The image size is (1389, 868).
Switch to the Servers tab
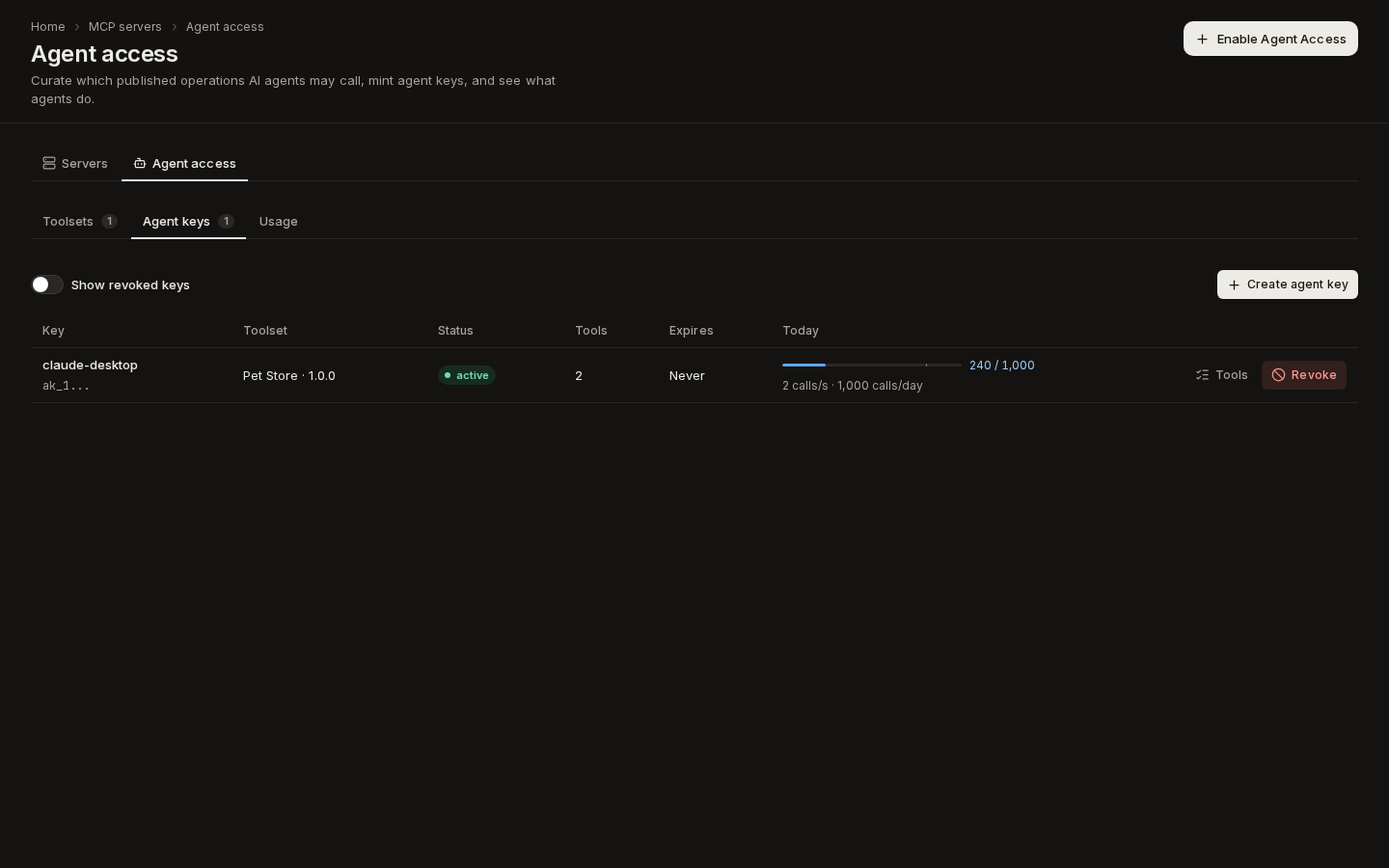(75, 163)
